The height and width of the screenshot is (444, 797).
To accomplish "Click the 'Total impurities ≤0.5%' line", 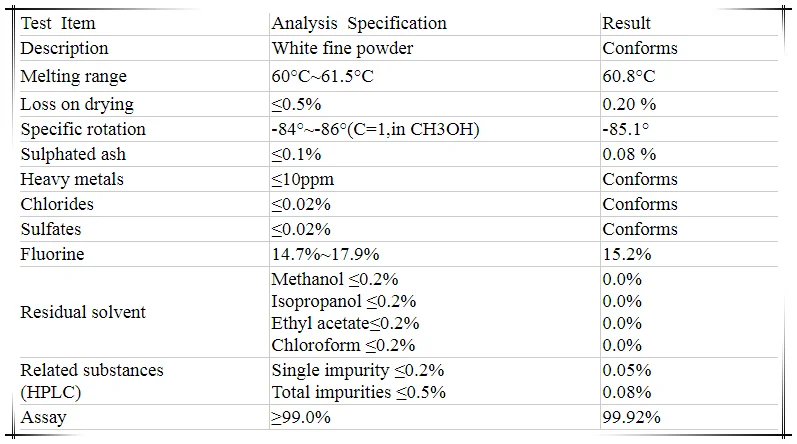I will 358,392.
